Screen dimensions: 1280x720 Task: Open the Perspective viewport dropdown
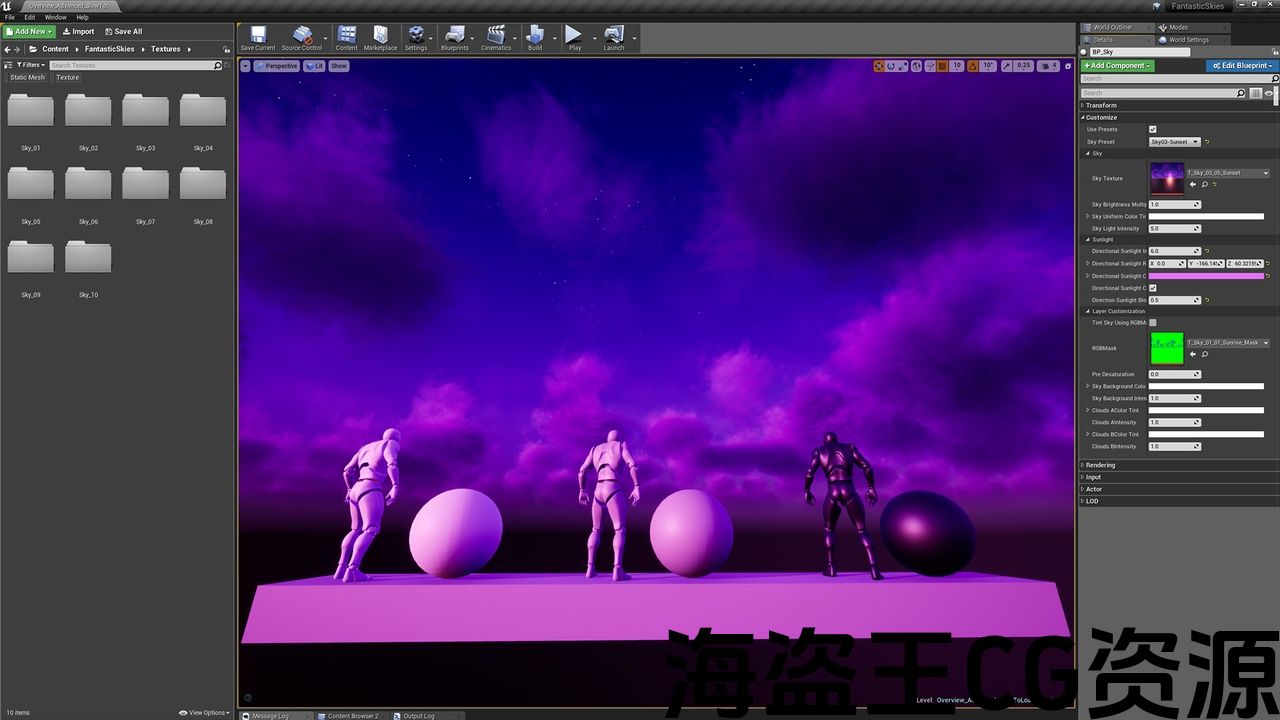[277, 66]
